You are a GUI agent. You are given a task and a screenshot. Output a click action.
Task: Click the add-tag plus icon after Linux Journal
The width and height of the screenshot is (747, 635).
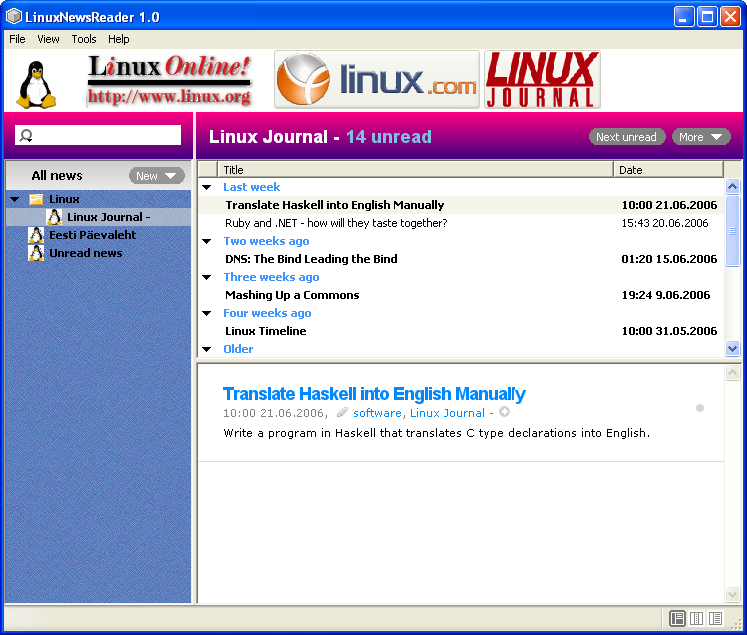click(x=504, y=412)
